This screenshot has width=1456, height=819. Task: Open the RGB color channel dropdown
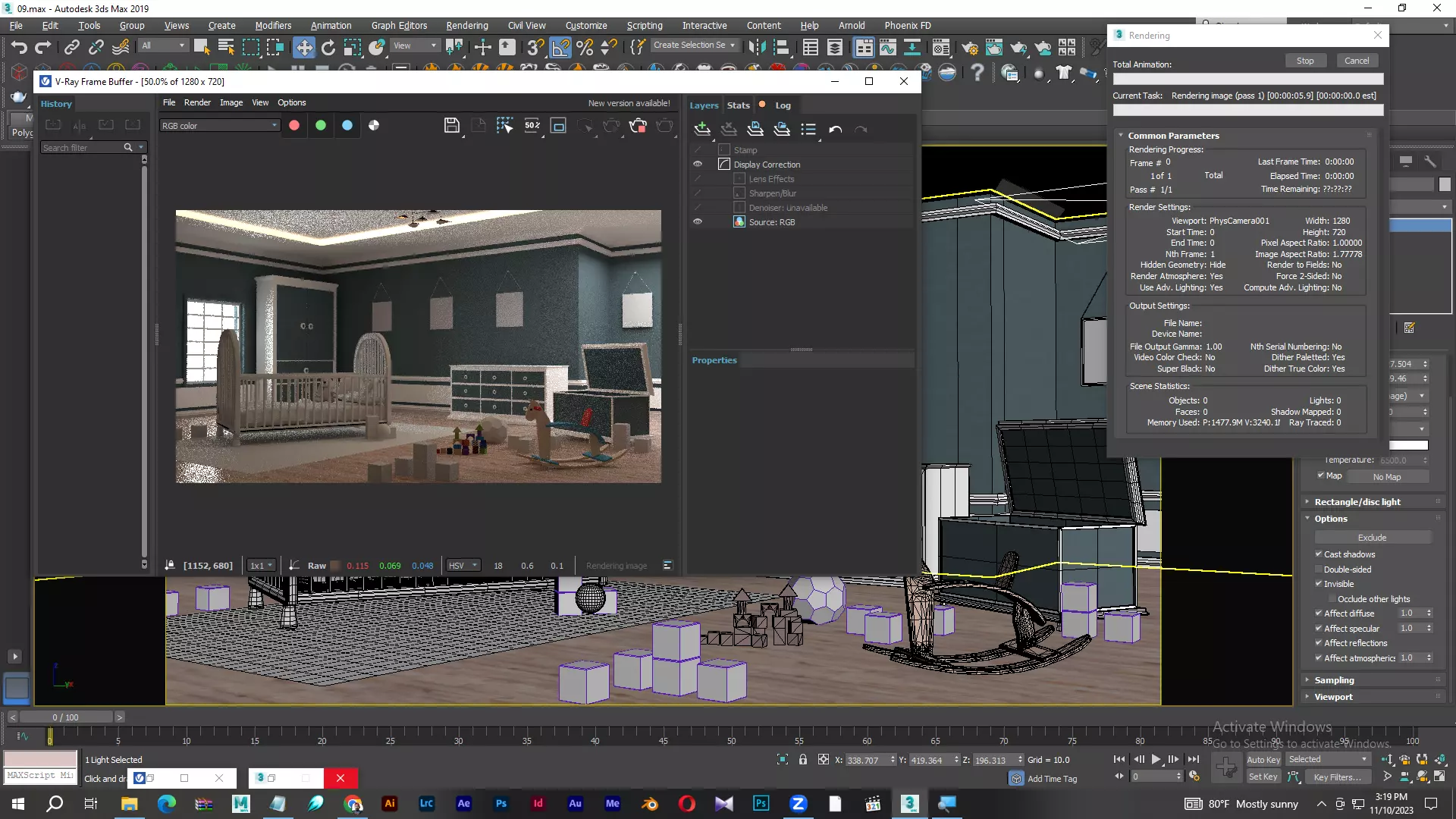click(x=220, y=126)
